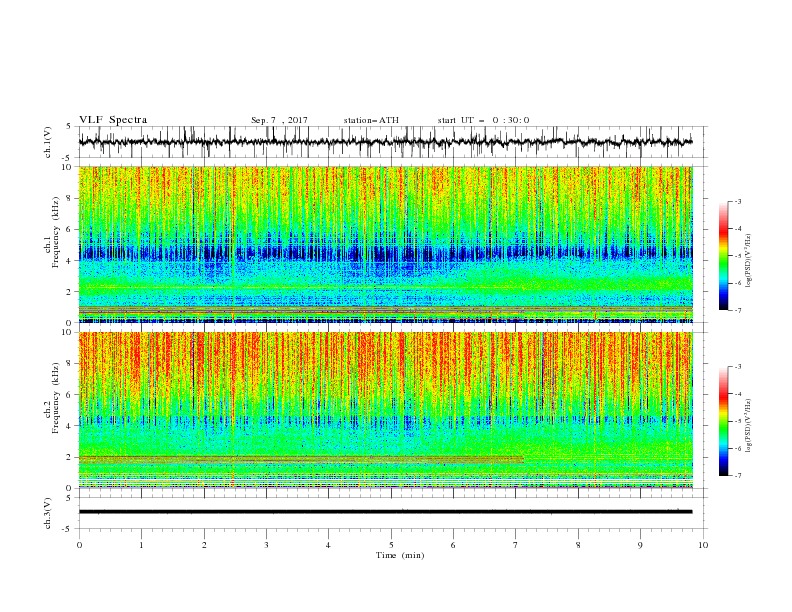Click time axis tick label "9"
Screen dimensions: 792x612
pyautogui.click(x=640, y=545)
